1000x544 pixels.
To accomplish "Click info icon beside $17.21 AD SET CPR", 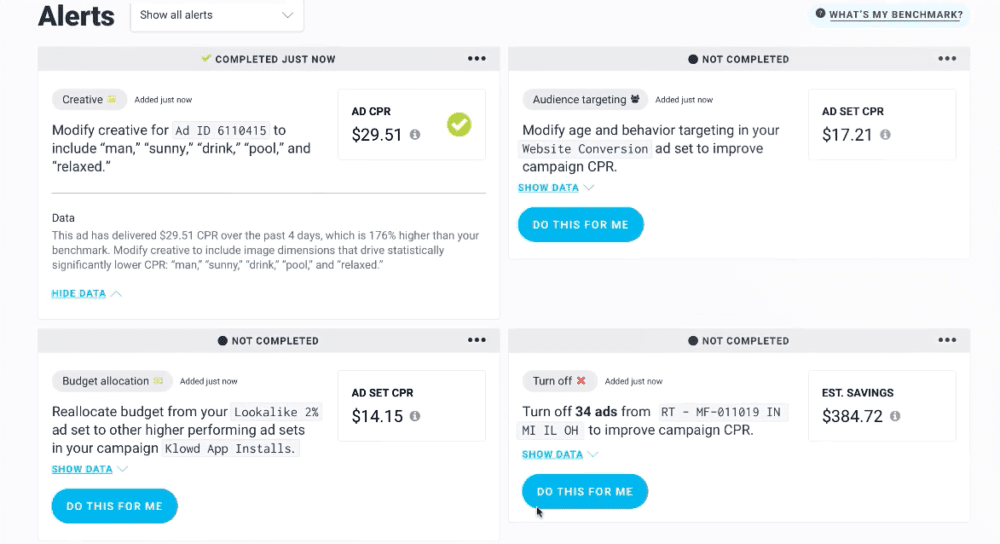I will [x=885, y=135].
